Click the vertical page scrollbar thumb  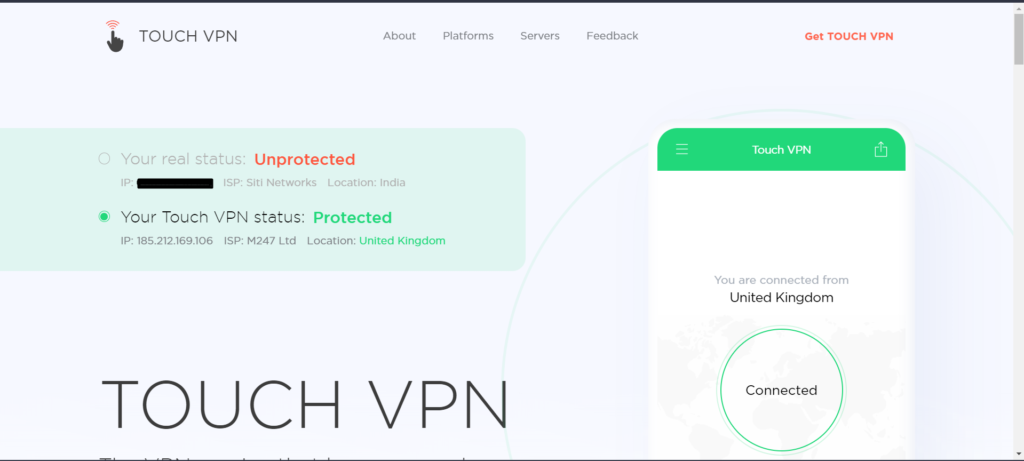pos(1017,40)
